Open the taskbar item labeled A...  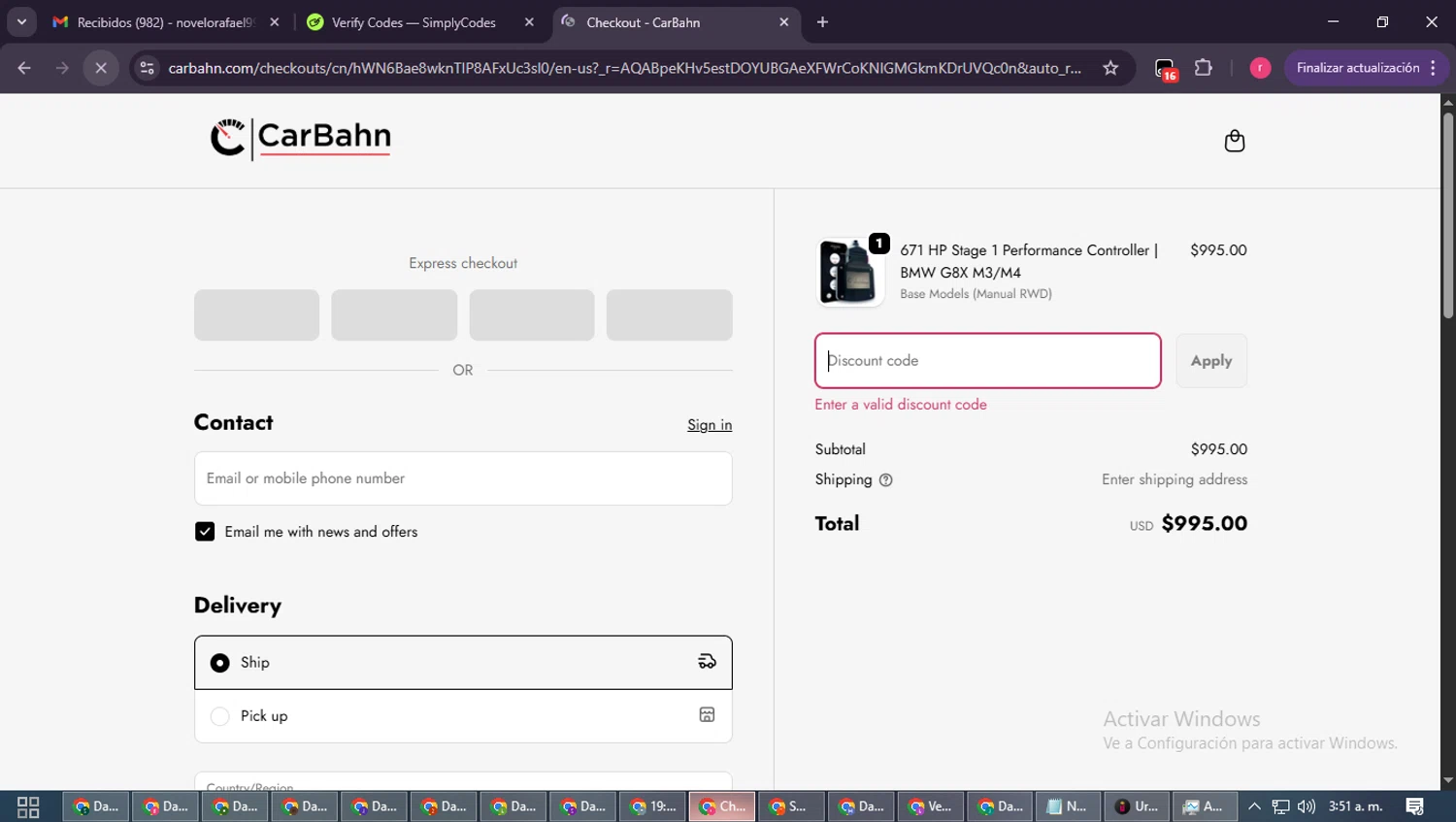(x=1205, y=806)
